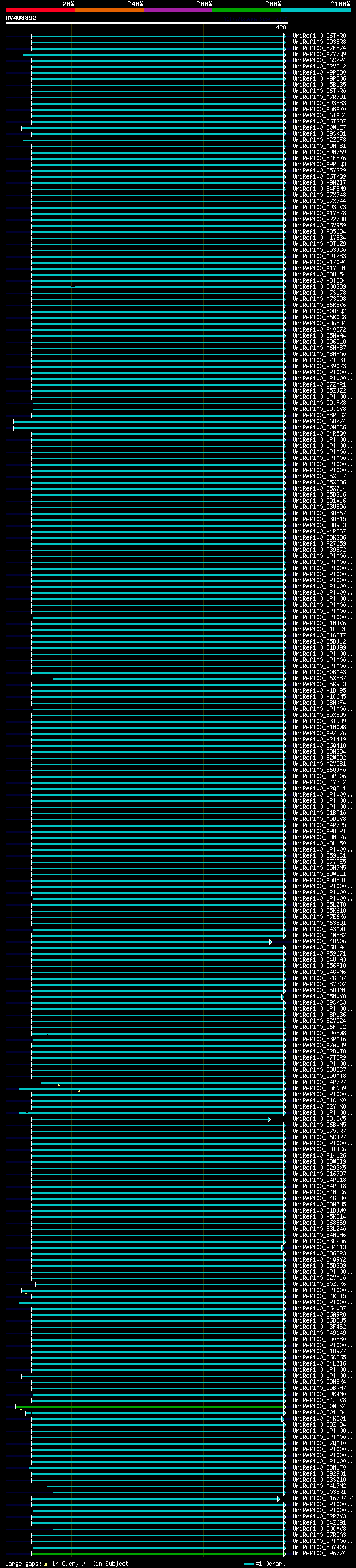Select the UniRef100_Q8NKF4 label

[x=319, y=703]
